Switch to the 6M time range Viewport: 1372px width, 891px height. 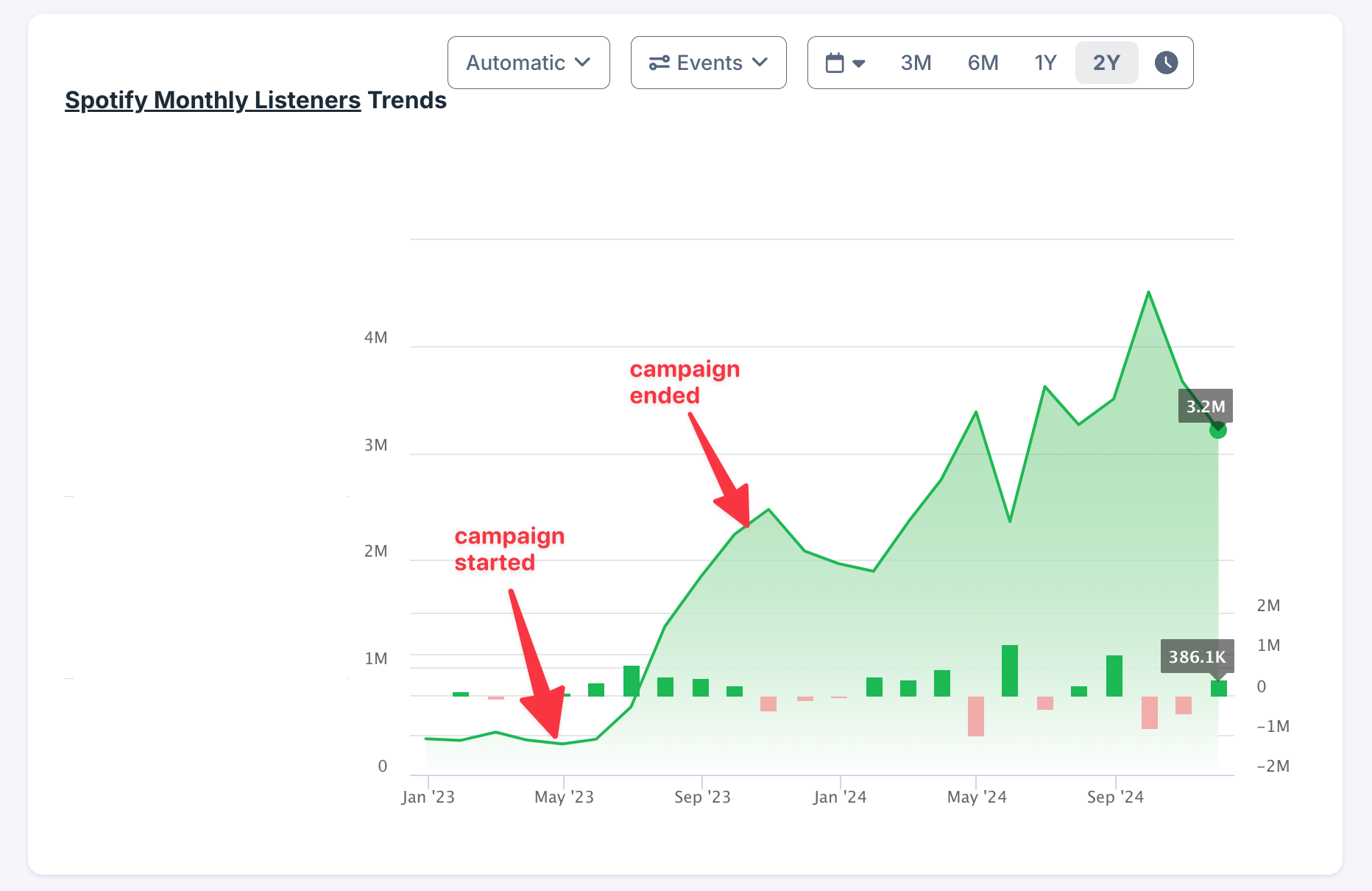(983, 63)
